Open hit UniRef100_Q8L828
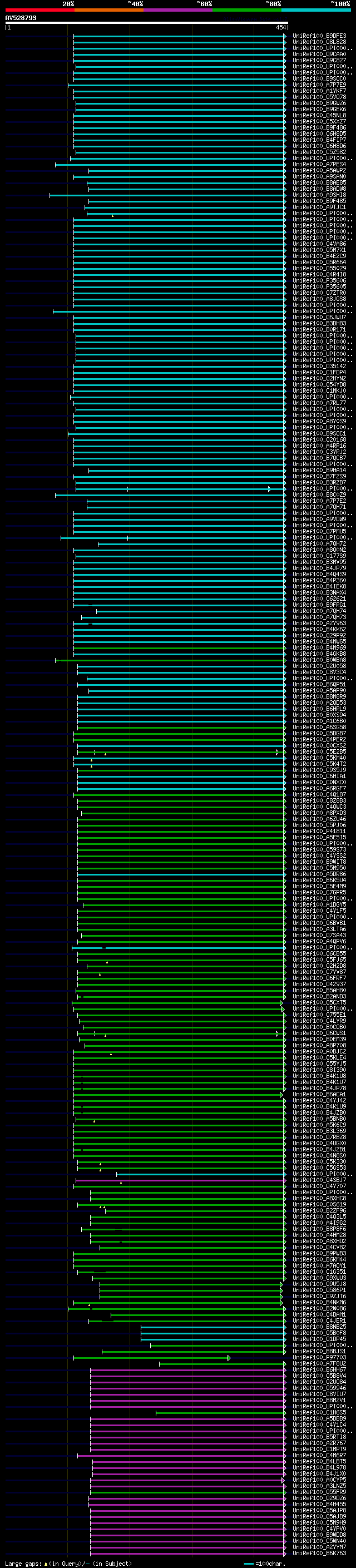The width and height of the screenshot is (356, 1568). [x=319, y=42]
